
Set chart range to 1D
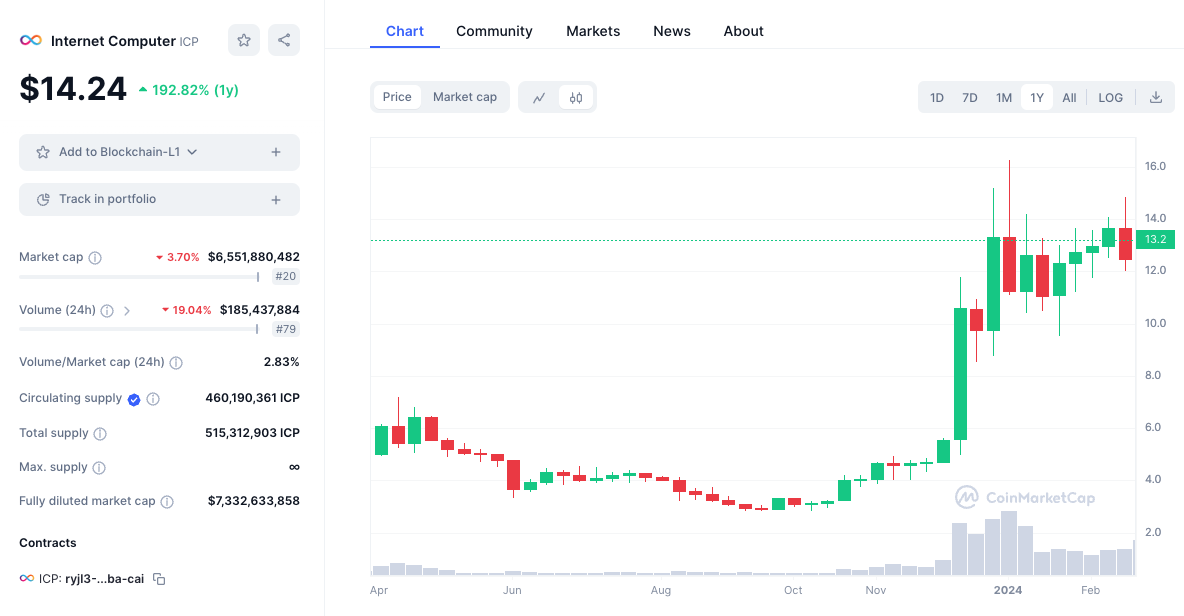[937, 97]
